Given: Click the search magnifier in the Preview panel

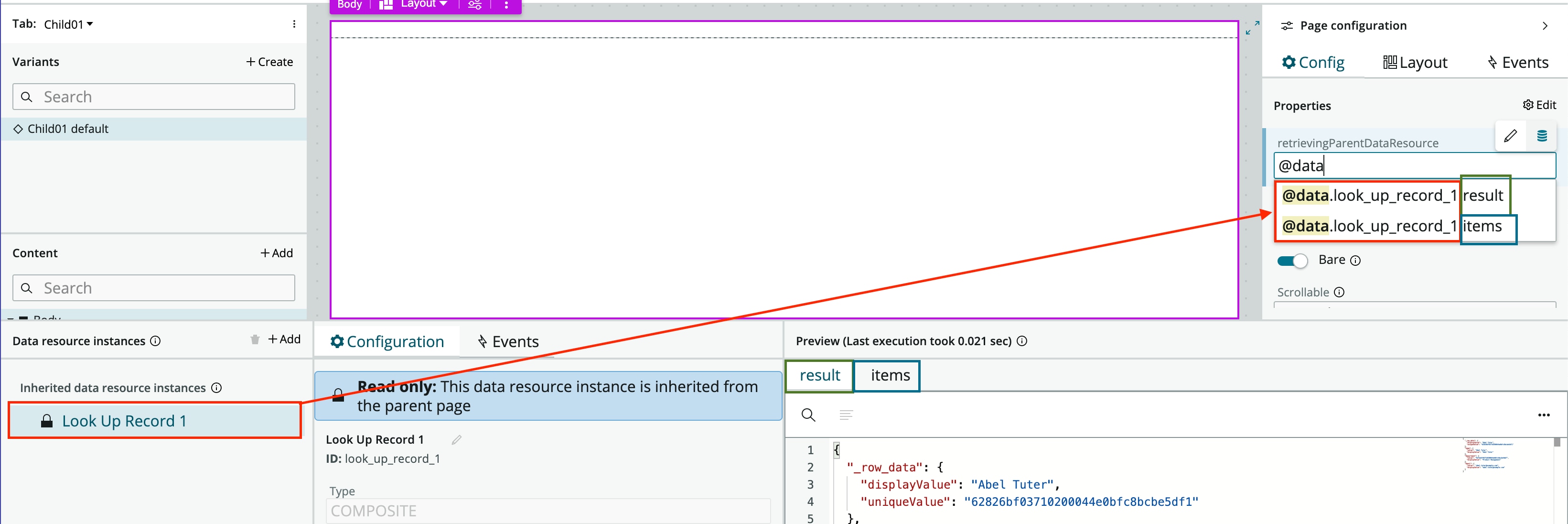Looking at the screenshot, I should click(808, 415).
